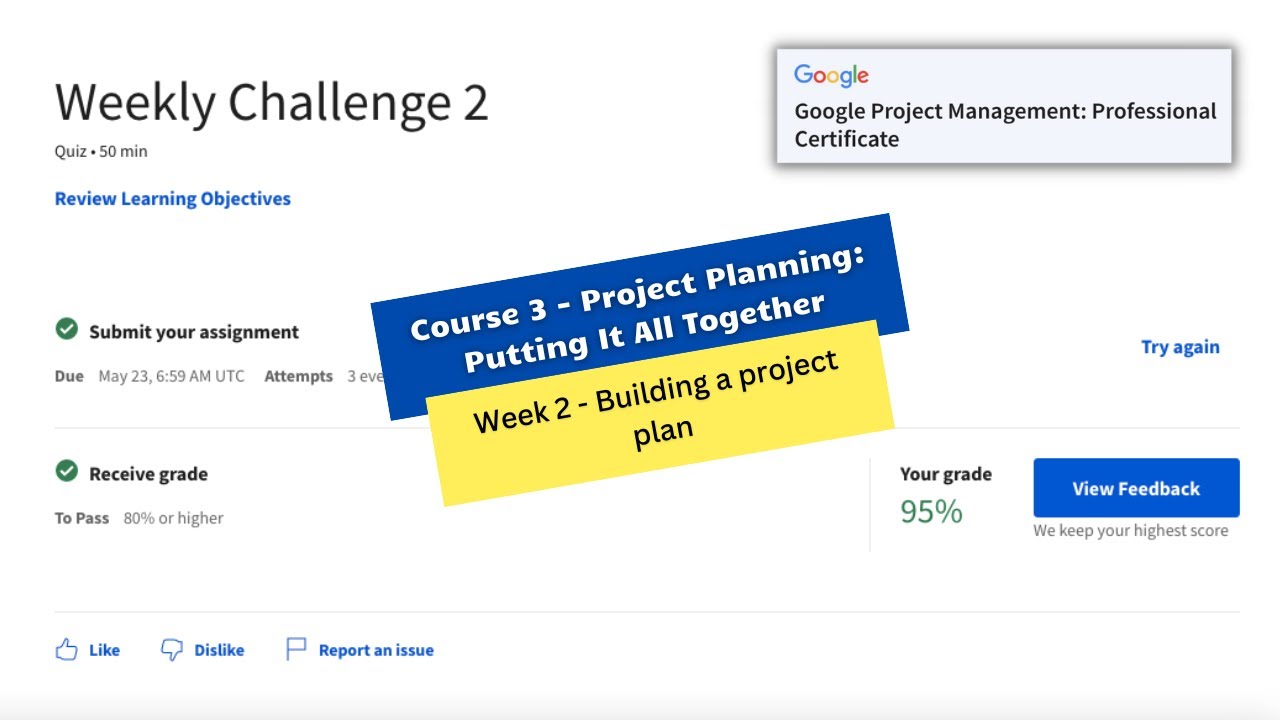Click the Weekly Challenge 2 heading
The image size is (1280, 720).
(271, 103)
